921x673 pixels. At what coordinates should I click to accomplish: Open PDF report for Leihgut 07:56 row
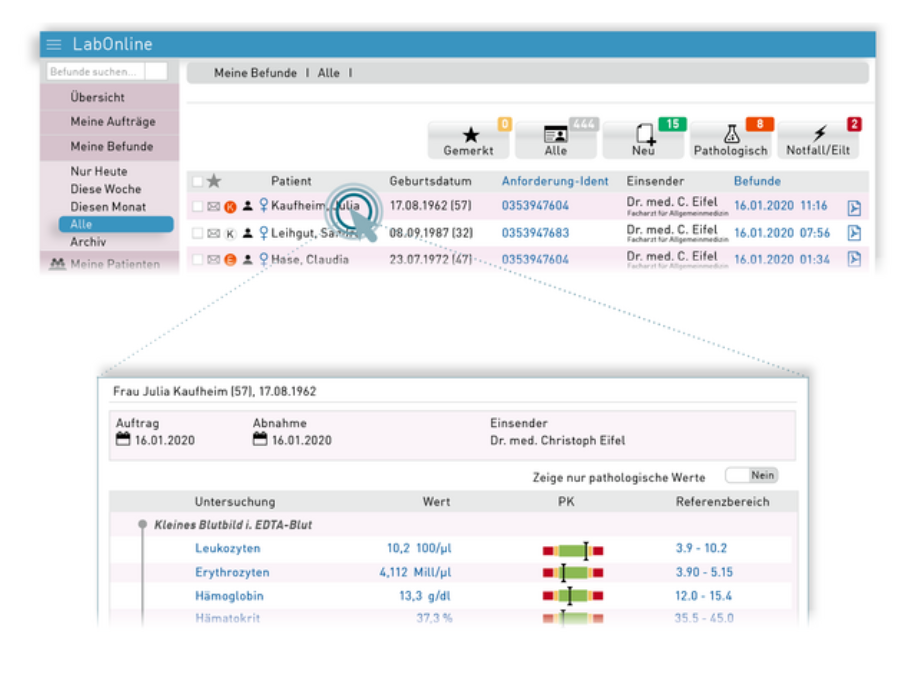[x=854, y=233]
